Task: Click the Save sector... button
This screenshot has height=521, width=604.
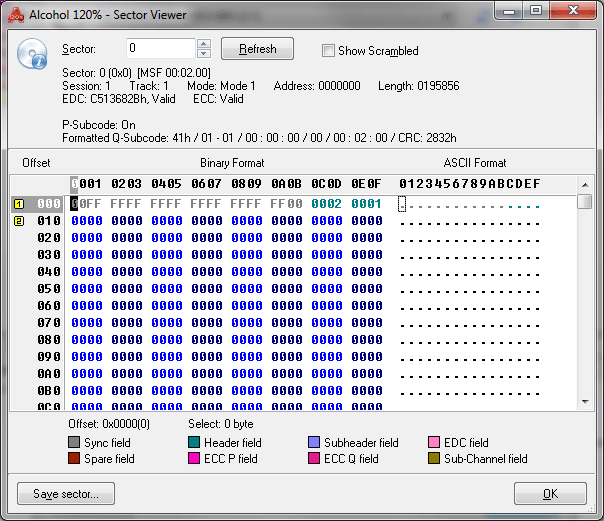Action: point(66,493)
